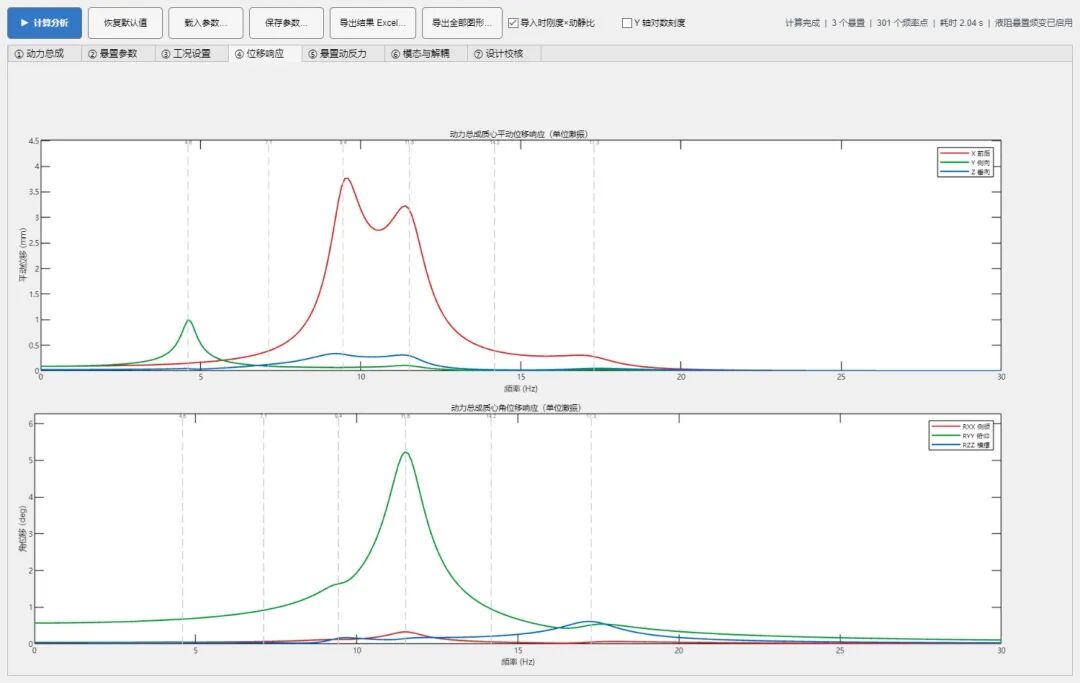Open the 载入参数 dialog
1080x683 pixels.
click(205, 23)
